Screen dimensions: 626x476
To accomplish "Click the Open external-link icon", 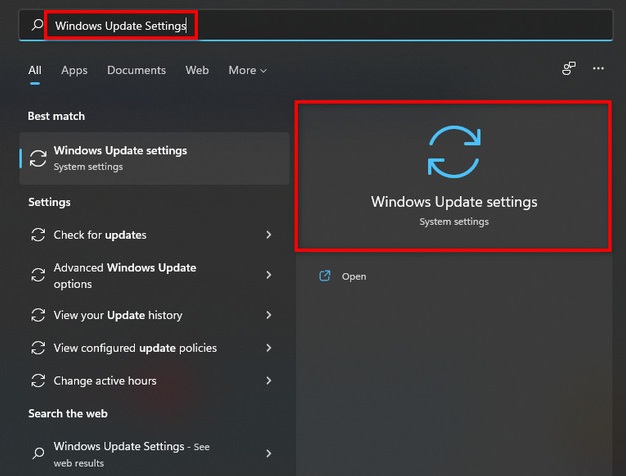I will [325, 276].
